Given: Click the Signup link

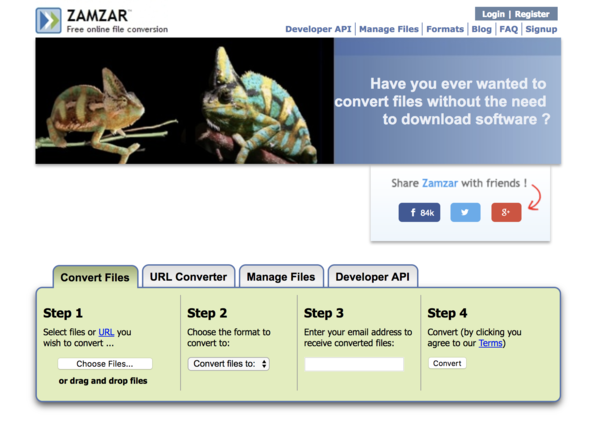Looking at the screenshot, I should click(541, 29).
